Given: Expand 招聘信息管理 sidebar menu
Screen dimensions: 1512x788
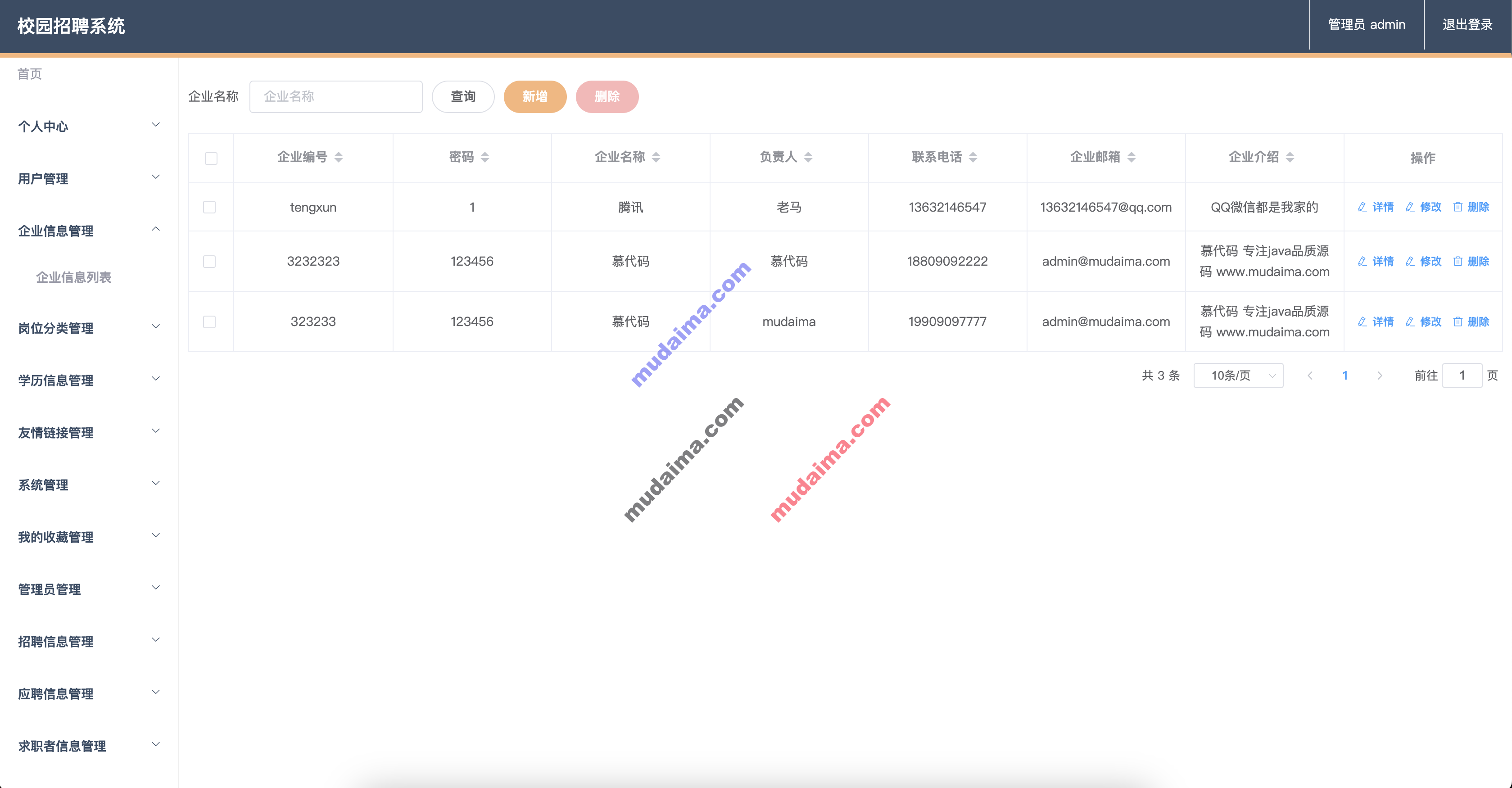Looking at the screenshot, I should (89, 642).
